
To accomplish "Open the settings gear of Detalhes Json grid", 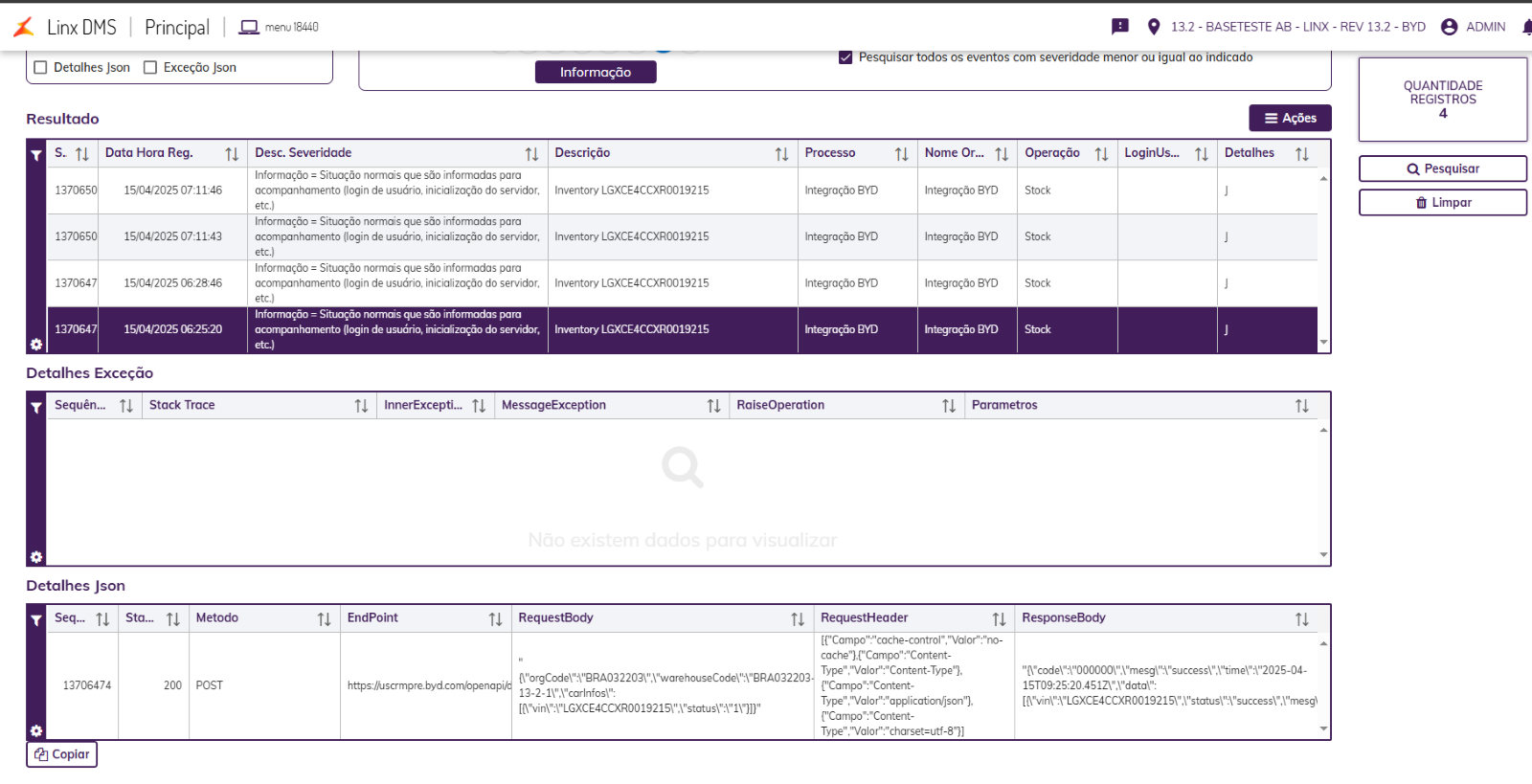I will coord(36,730).
